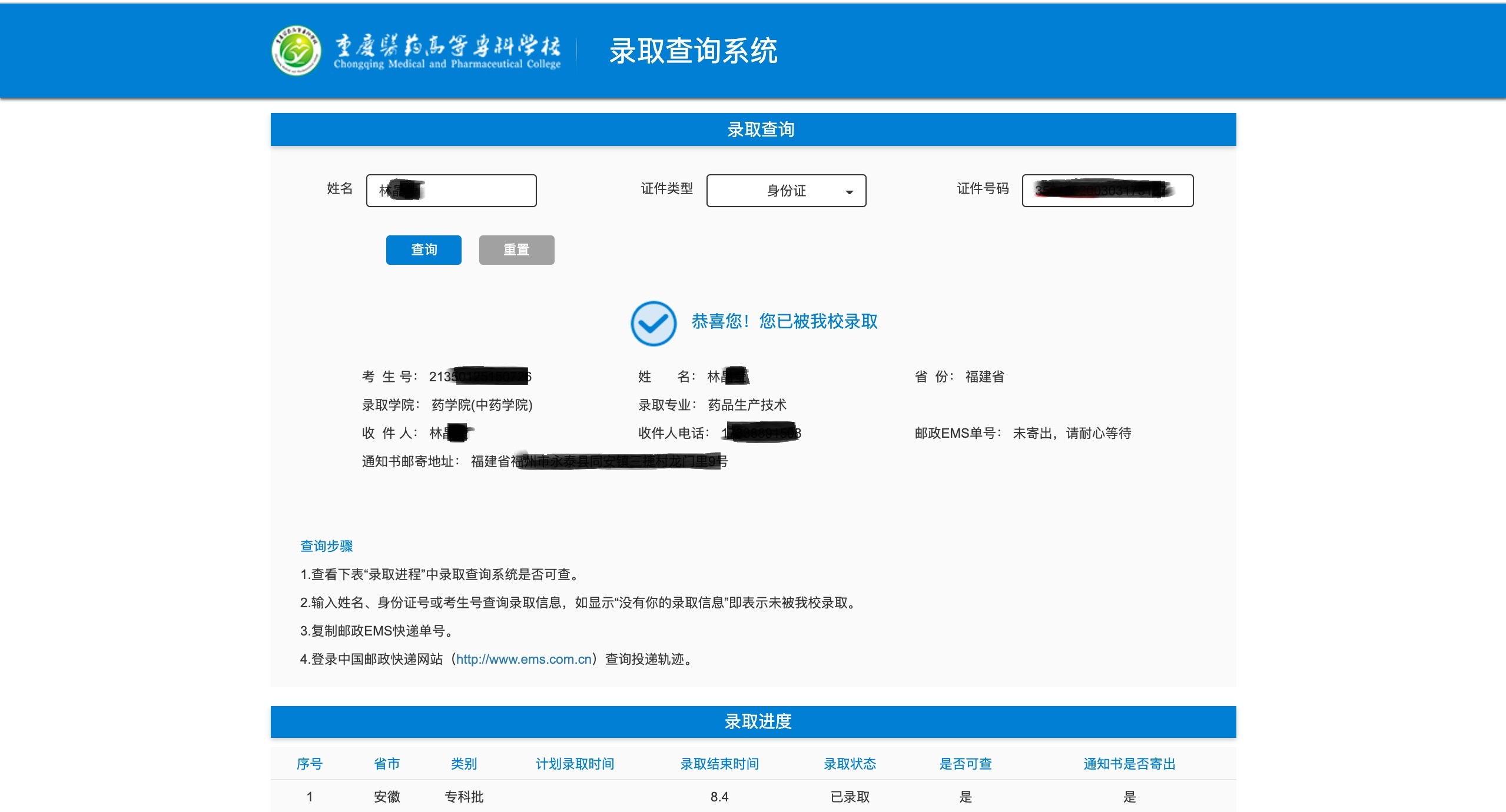Click step 3 复制邮政EMS快递单号 text
Screen dimensions: 1506x812
pyautogui.click(x=377, y=631)
